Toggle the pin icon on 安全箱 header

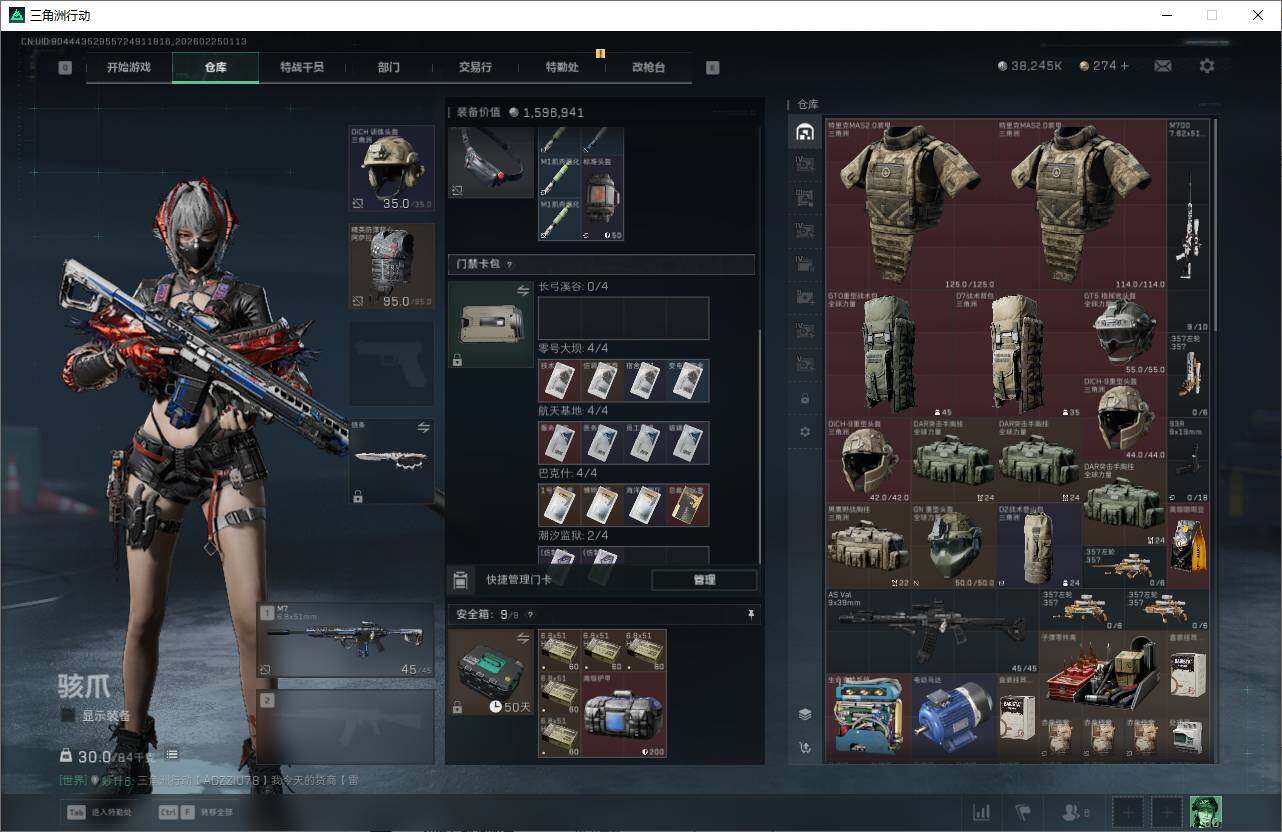tap(751, 614)
